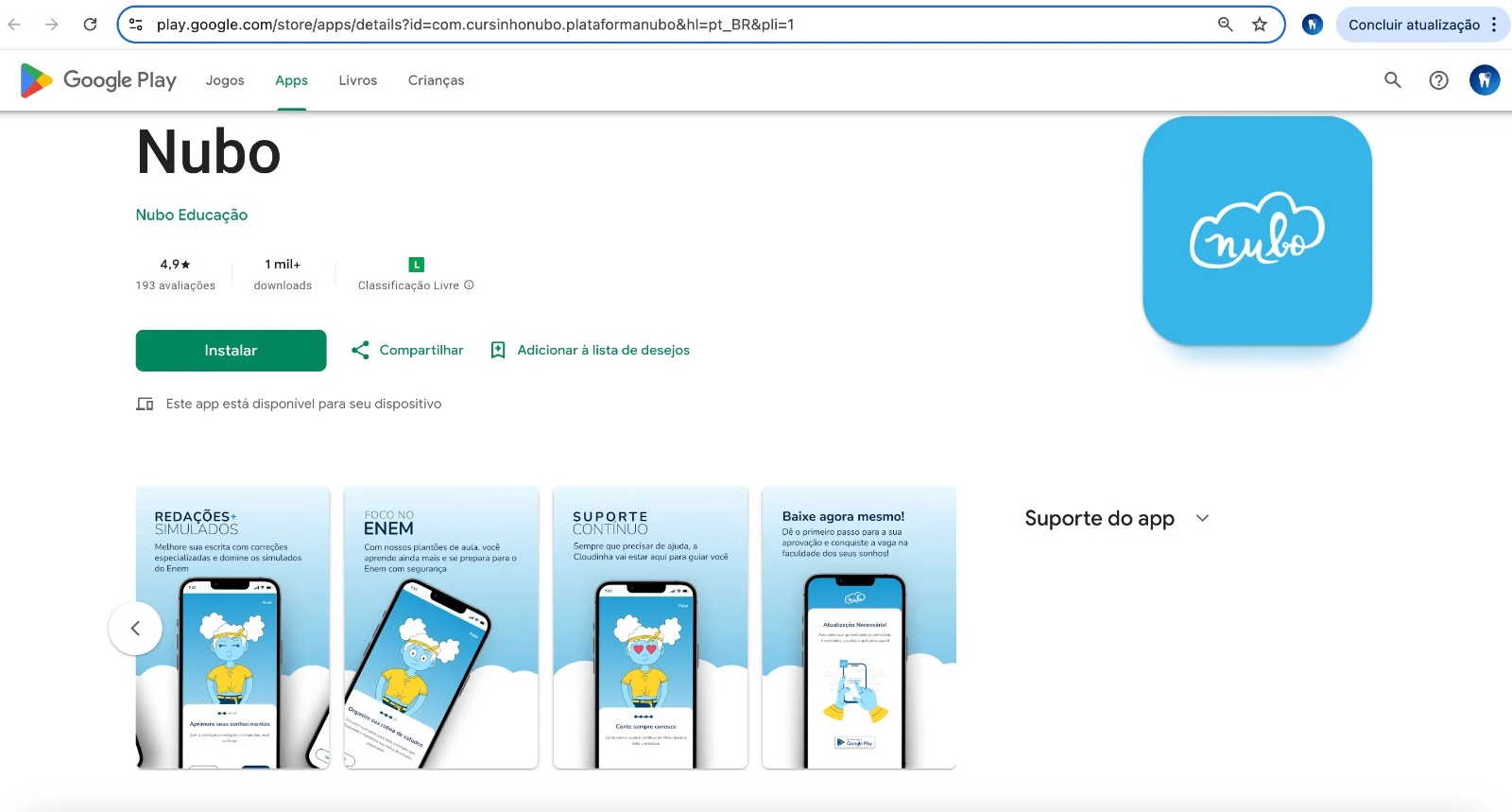This screenshot has height=812, width=1512.
Task: Open Redações Simulados screenshot
Action: (232, 628)
